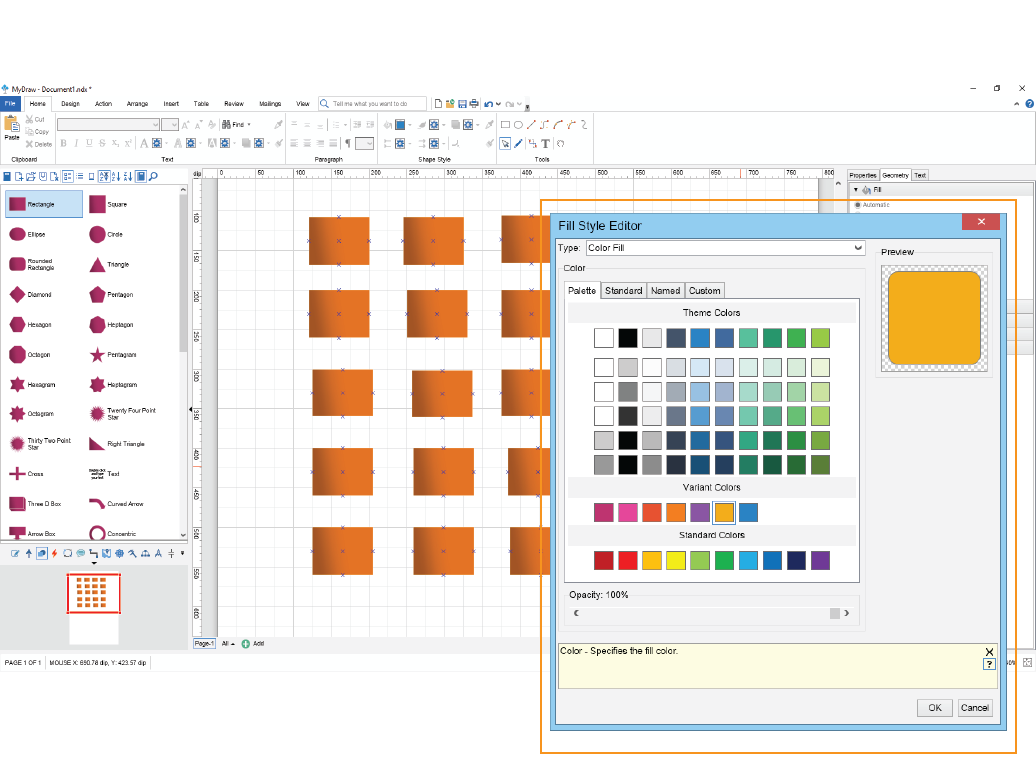
Task: Select the Ellipse drawing tool in Tools group
Action: [x=519, y=124]
